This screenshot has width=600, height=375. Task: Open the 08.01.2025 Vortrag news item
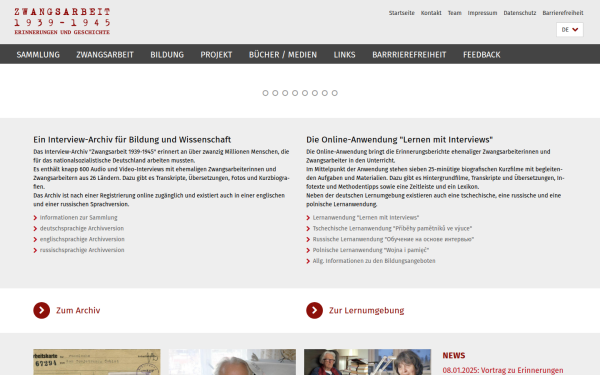tap(503, 370)
